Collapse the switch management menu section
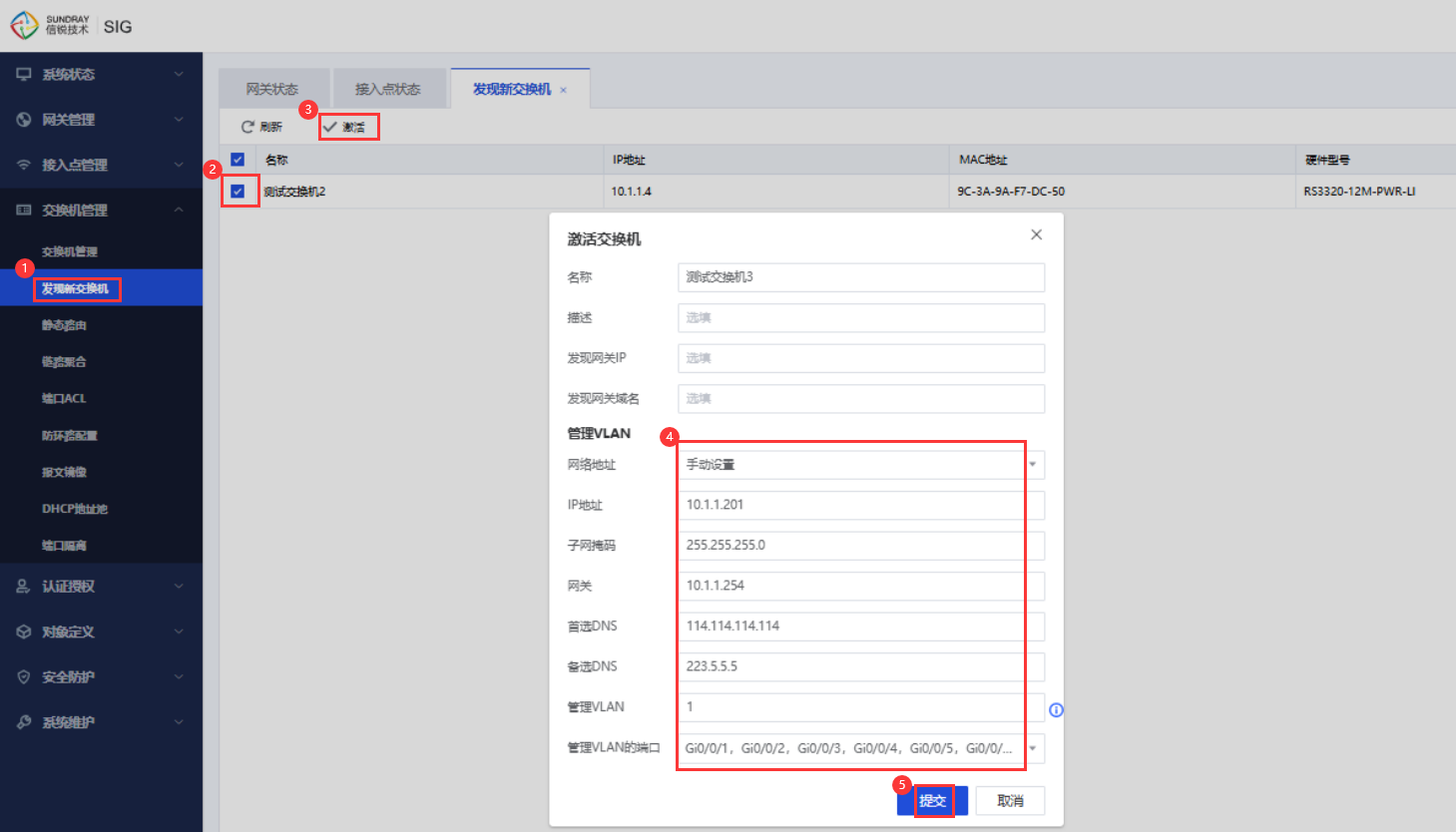The image size is (1456, 832). [x=179, y=210]
